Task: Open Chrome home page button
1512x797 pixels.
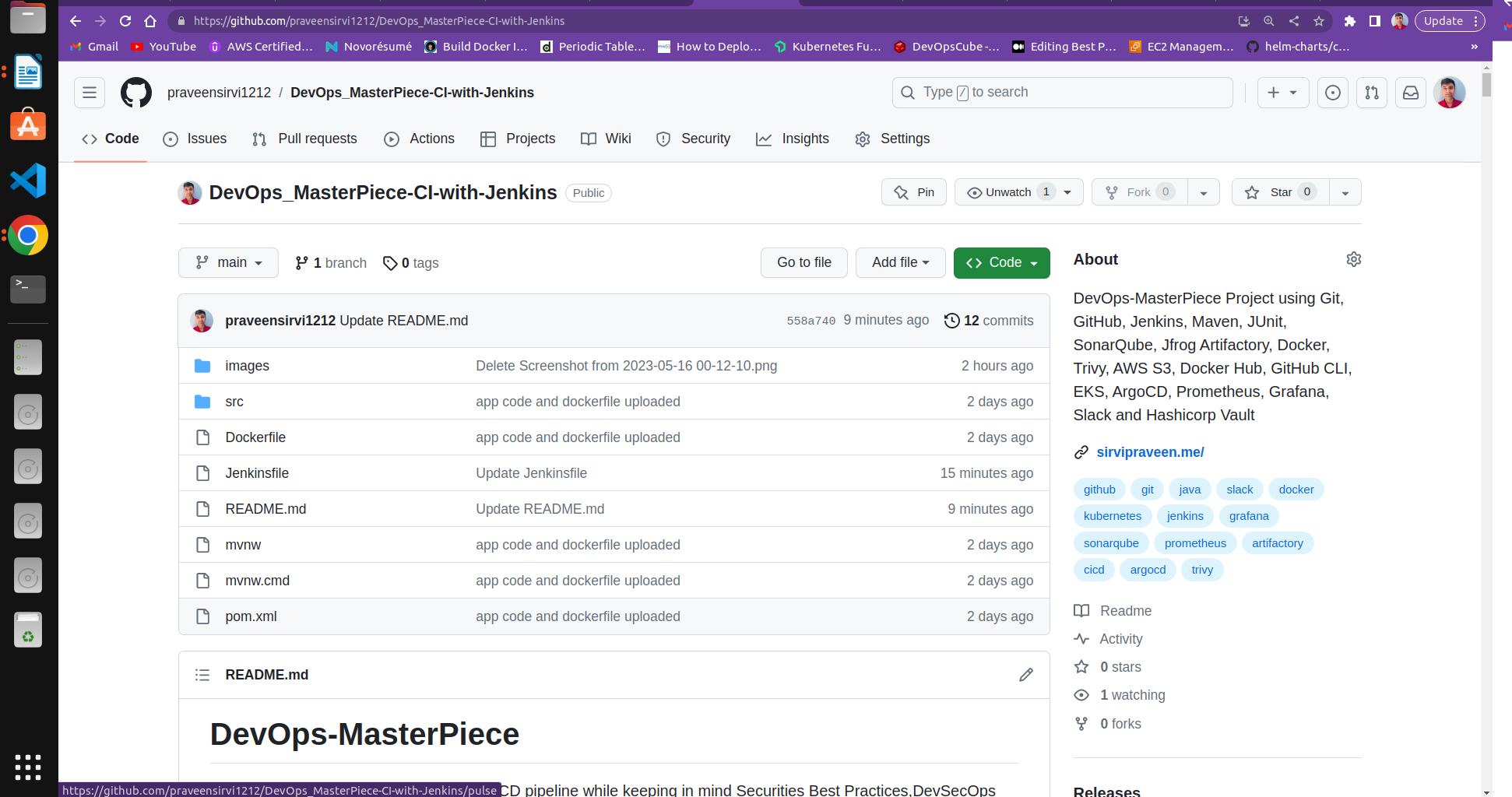Action: pos(150,21)
